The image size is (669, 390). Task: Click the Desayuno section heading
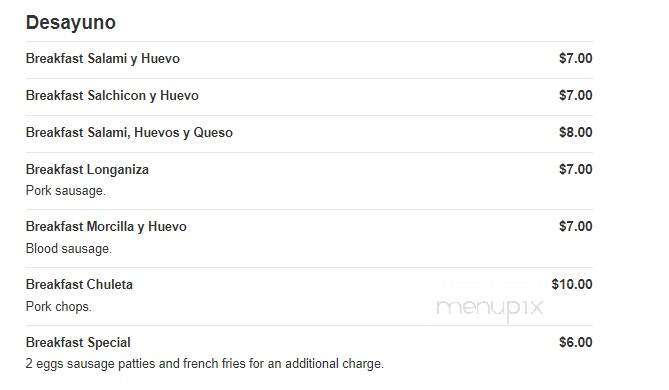70,23
